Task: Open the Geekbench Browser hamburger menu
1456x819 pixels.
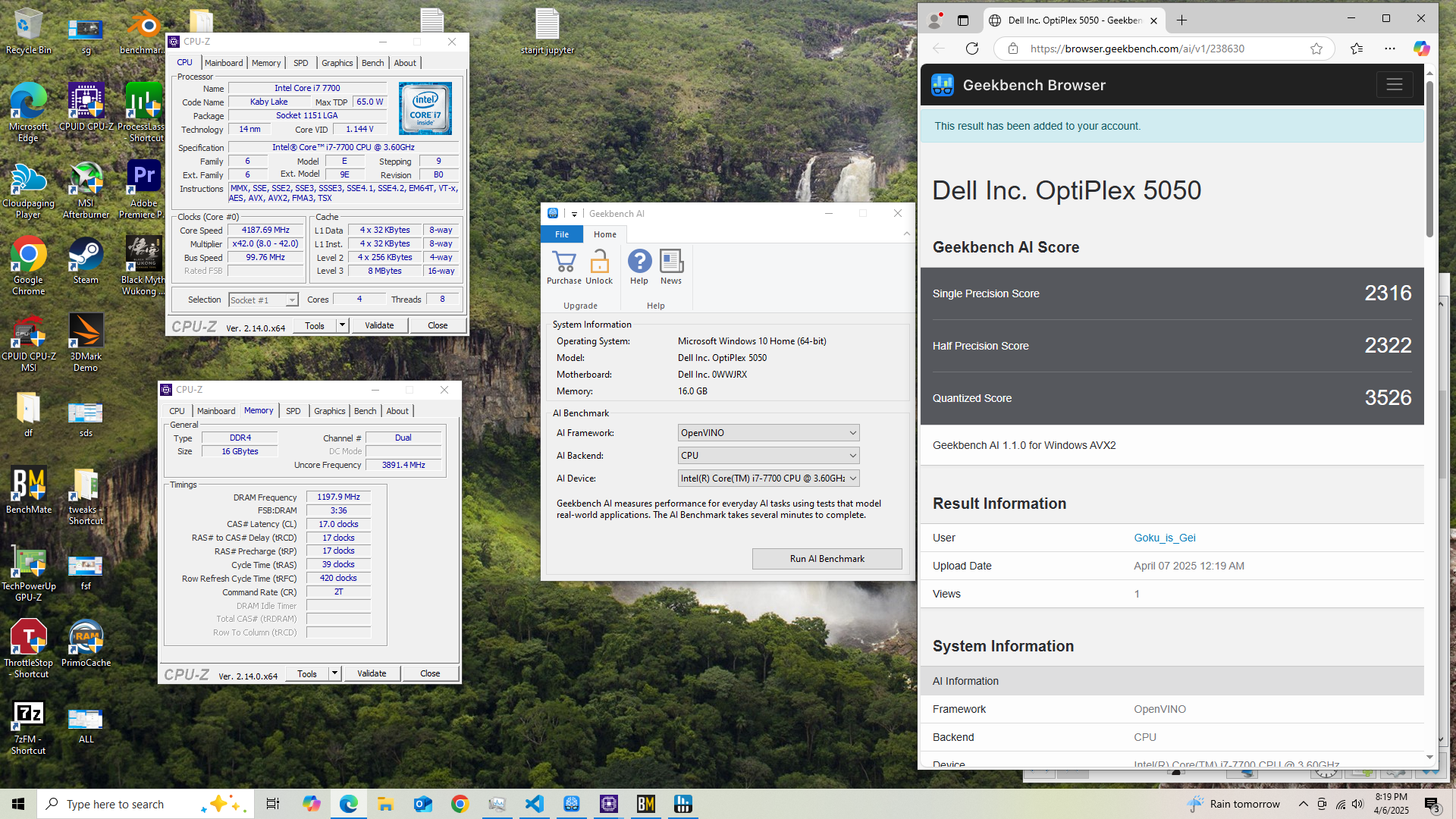Action: [1394, 85]
